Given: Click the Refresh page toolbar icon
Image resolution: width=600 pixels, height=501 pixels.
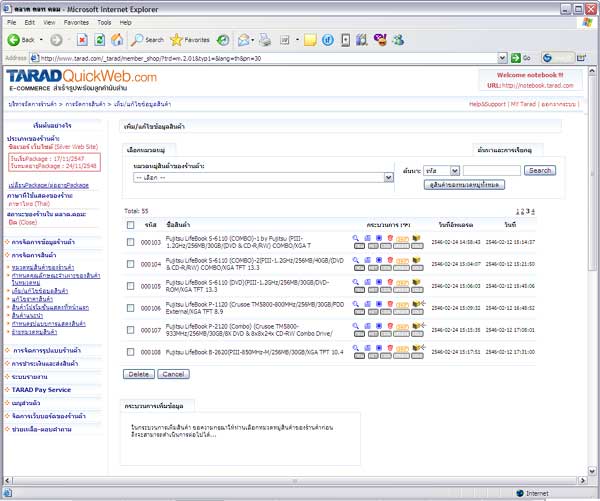Looking at the screenshot, I should coord(99,40).
